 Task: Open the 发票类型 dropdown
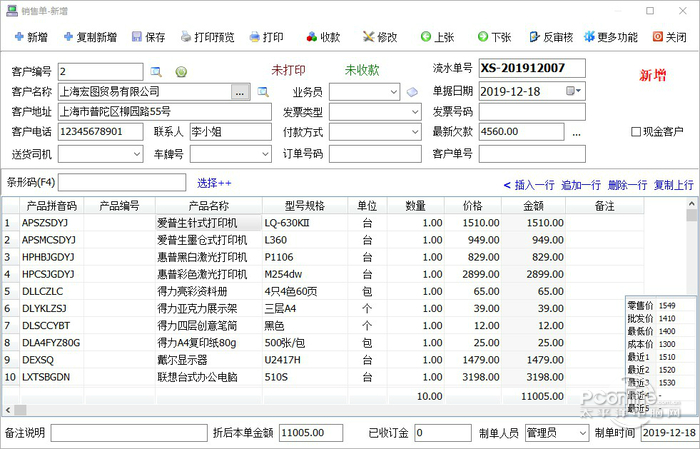click(392, 112)
